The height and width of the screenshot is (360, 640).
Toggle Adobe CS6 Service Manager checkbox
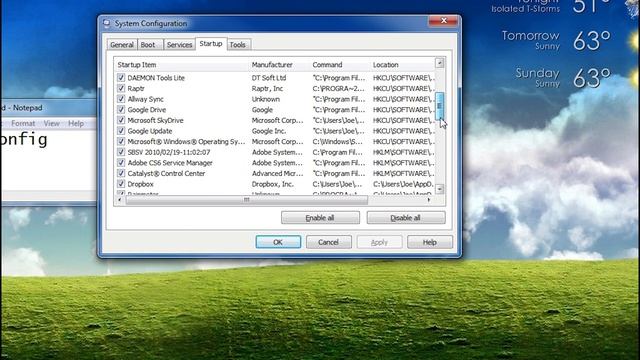[121, 162]
